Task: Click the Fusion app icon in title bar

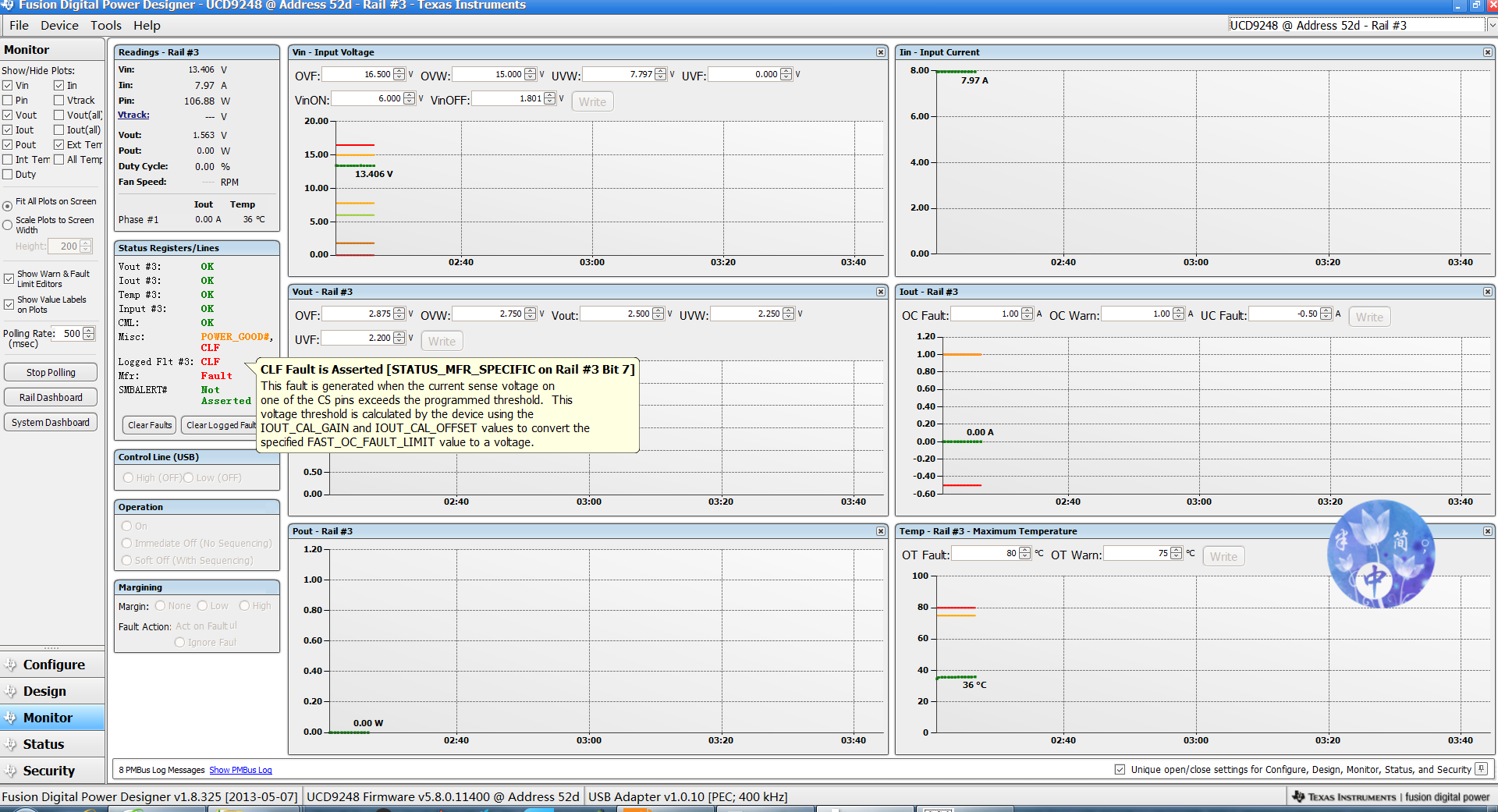Action: [x=8, y=5]
